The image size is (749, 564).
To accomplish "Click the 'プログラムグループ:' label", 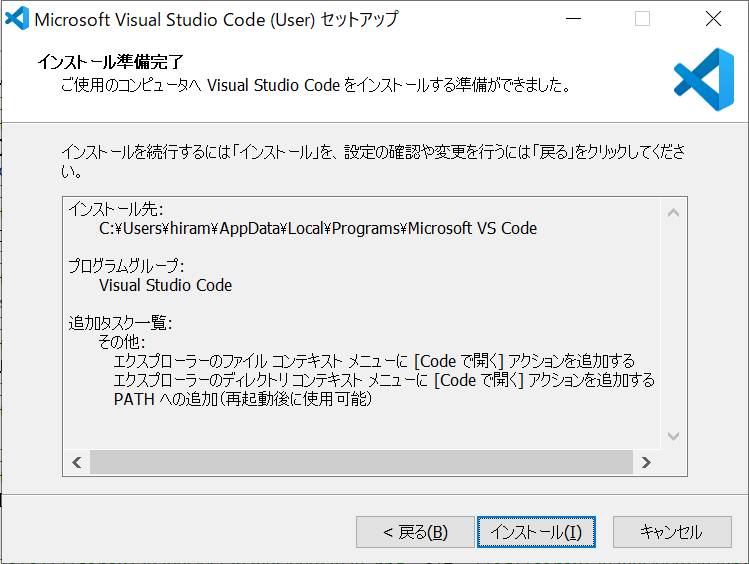I will (x=126, y=266).
